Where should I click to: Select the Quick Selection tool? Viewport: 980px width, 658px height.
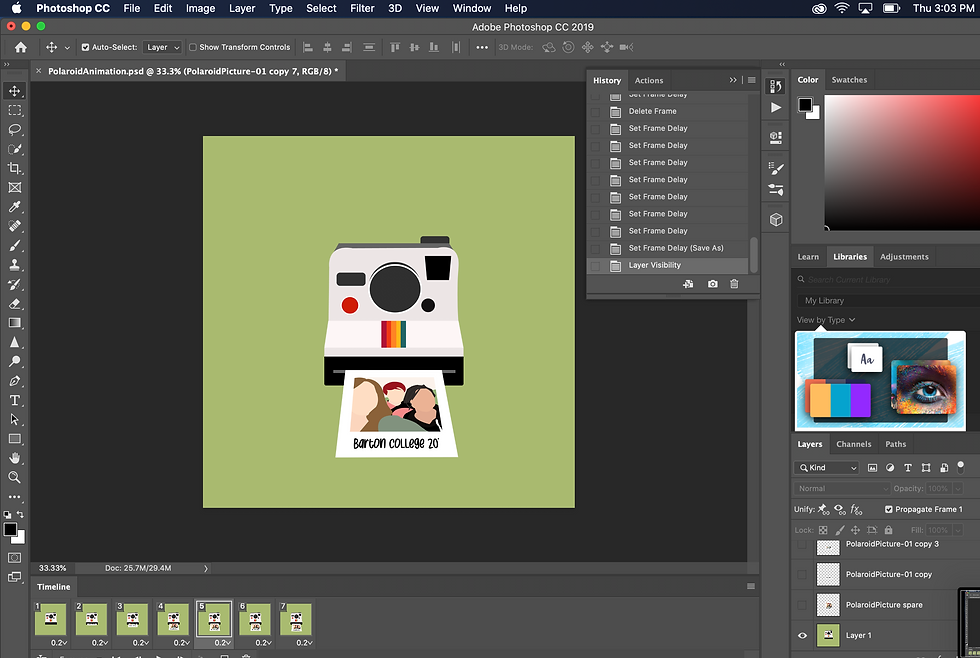click(x=14, y=149)
